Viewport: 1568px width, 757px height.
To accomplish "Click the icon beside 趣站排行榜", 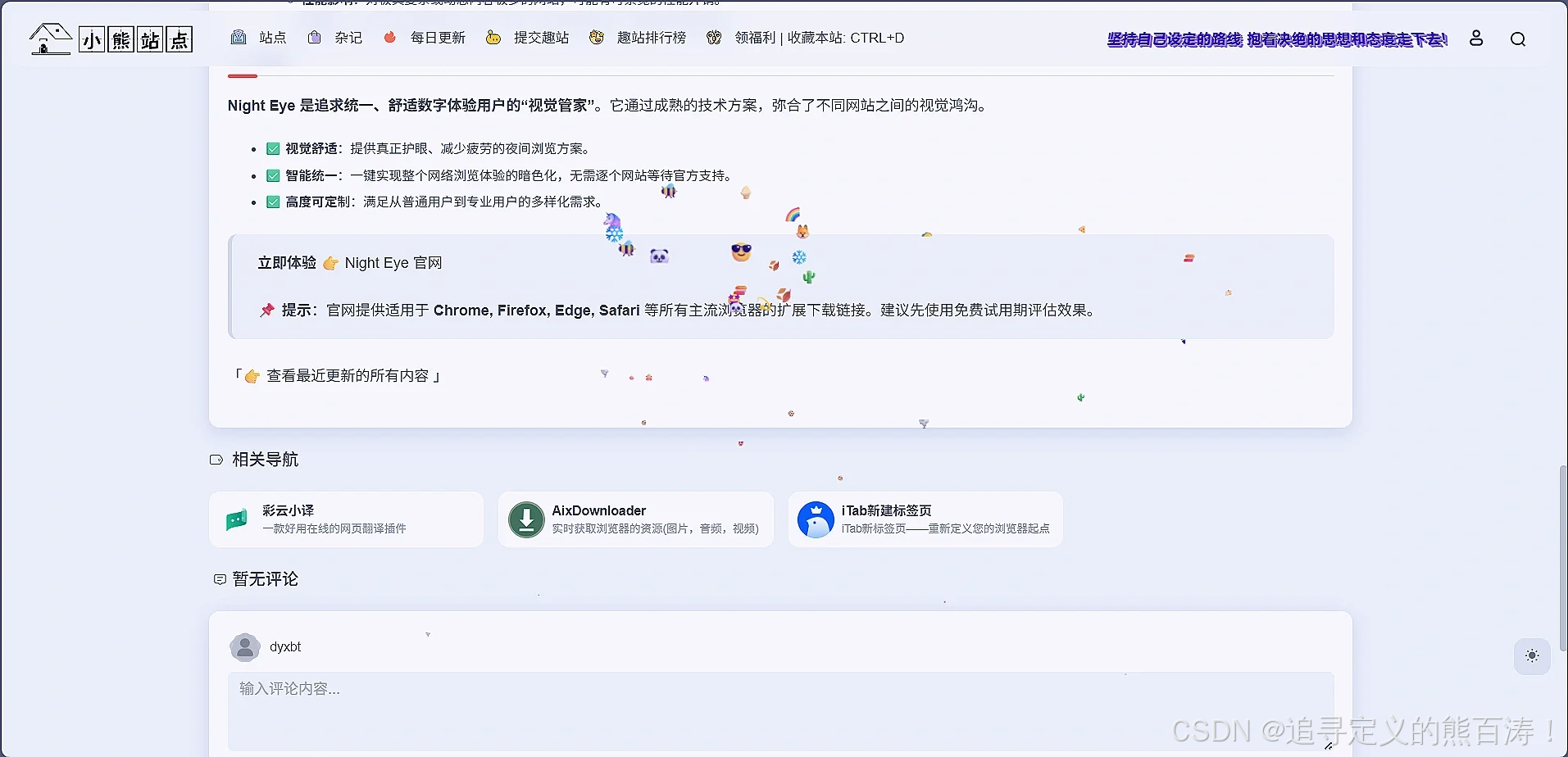I will click(597, 37).
